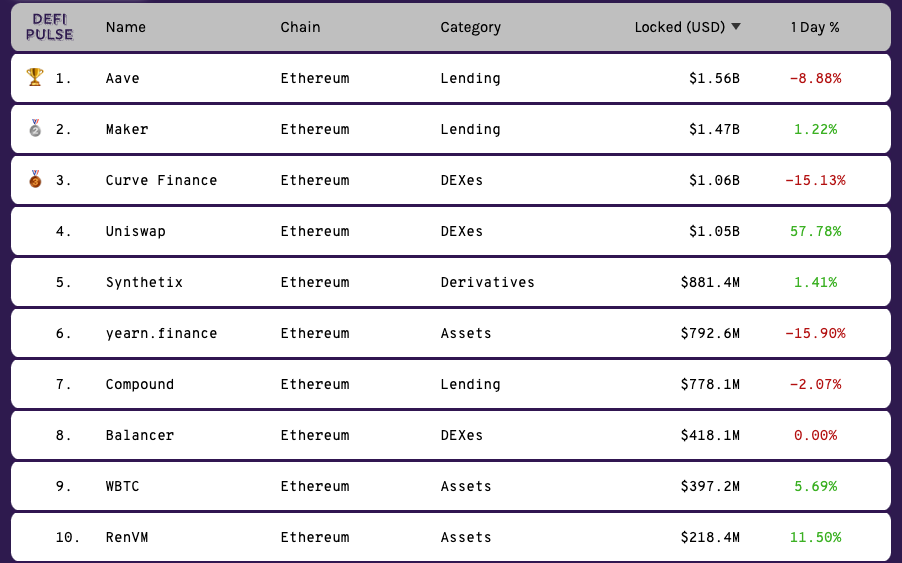Click the silver medal icon beside Maker

point(35,128)
